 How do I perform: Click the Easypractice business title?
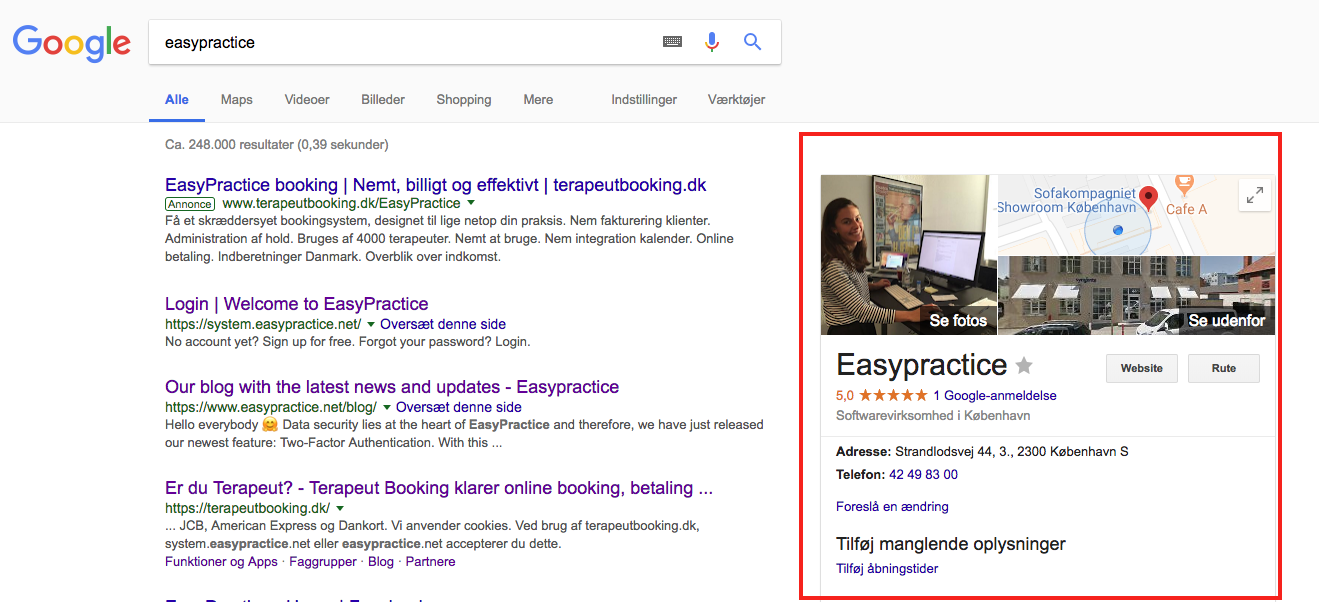coord(922,364)
